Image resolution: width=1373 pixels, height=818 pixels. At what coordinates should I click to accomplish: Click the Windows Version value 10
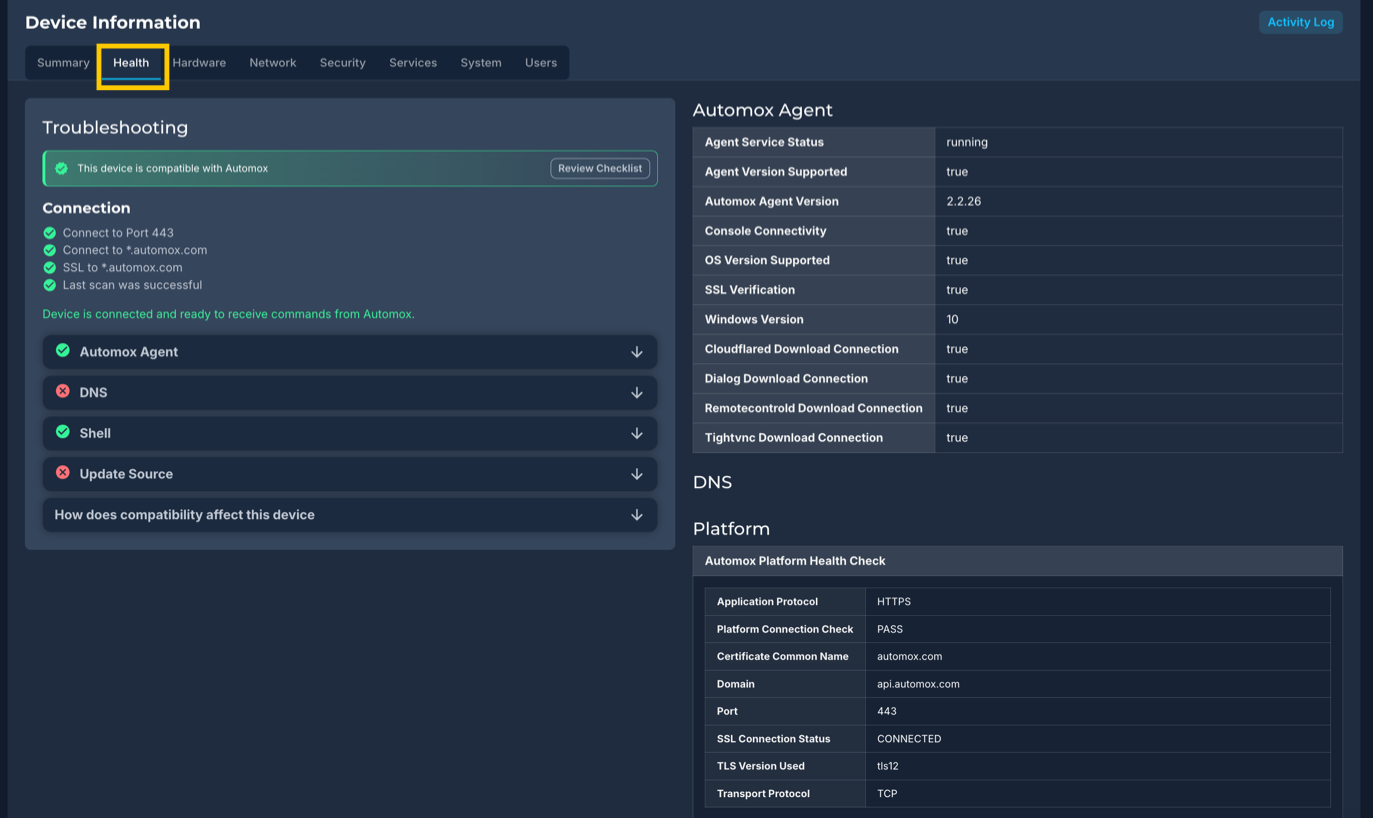pyautogui.click(x=952, y=319)
